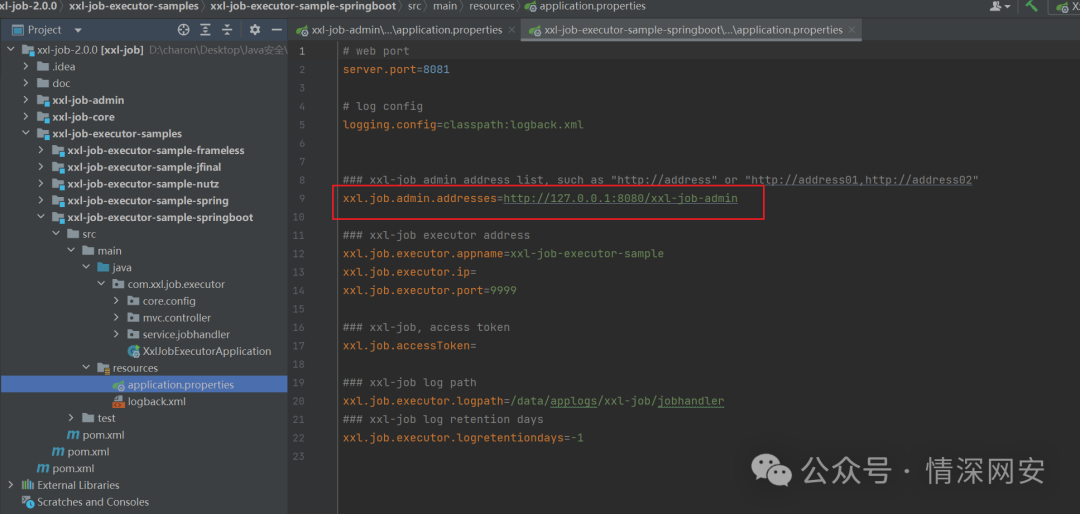
Task: Expand xxl-job-executor-sample-frameless module
Action: (x=41, y=150)
